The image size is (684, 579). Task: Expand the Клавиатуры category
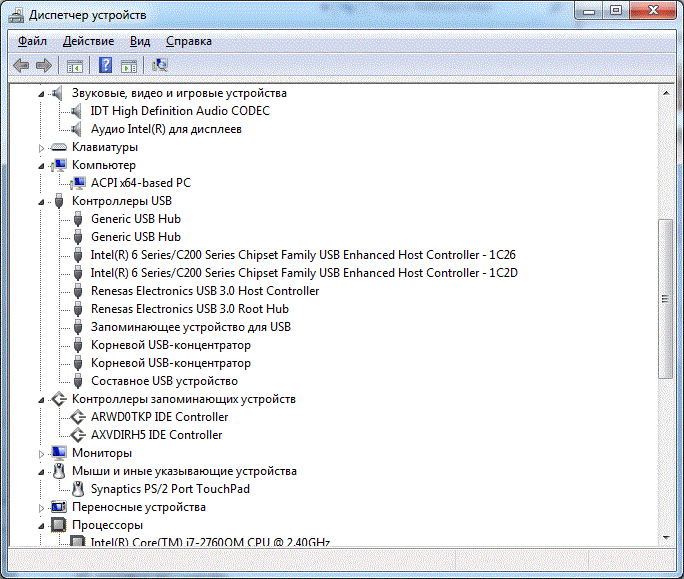(42, 148)
